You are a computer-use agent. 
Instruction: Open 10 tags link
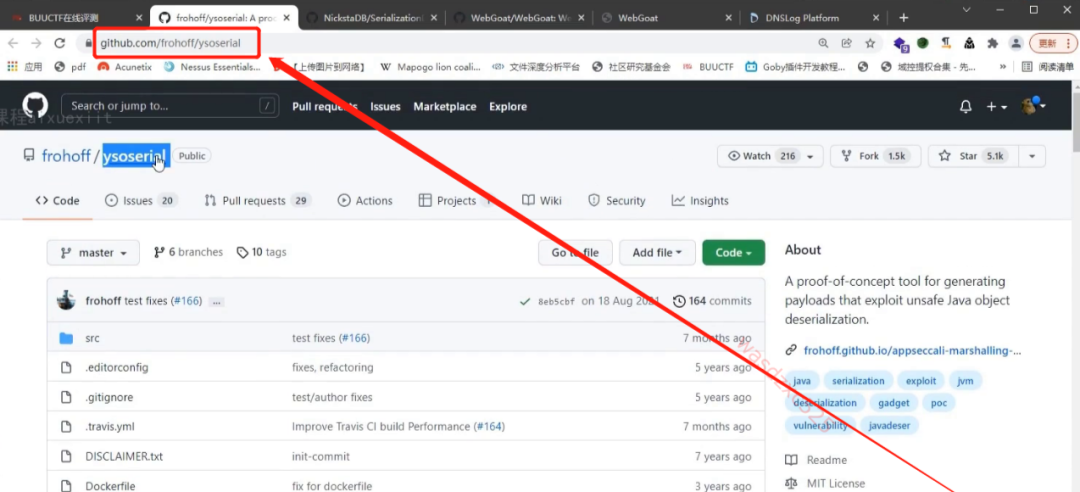pyautogui.click(x=261, y=252)
